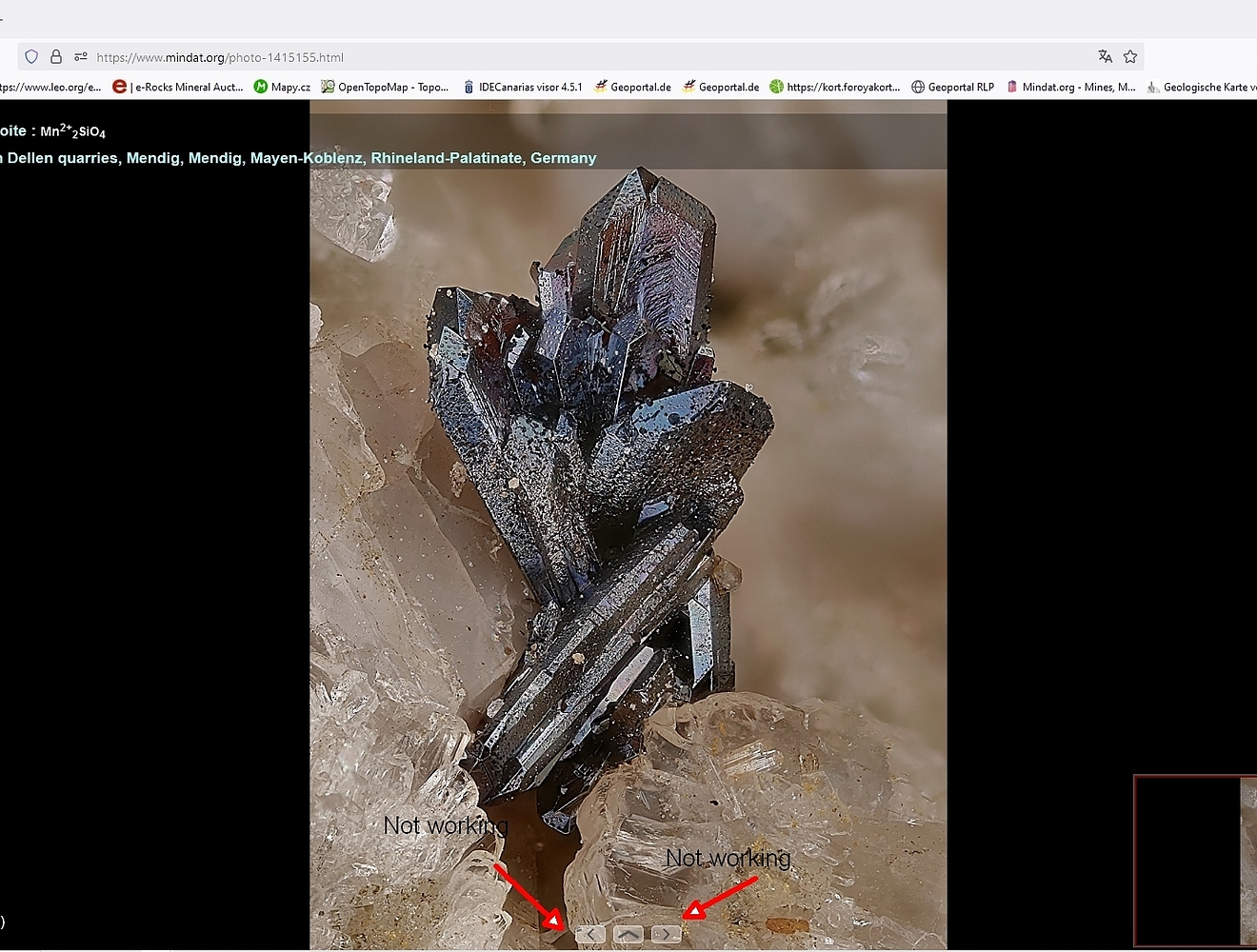The height and width of the screenshot is (952, 1257).
Task: Click the Geoportal.de leaf icon in the bookmarks bar
Action: [x=600, y=87]
